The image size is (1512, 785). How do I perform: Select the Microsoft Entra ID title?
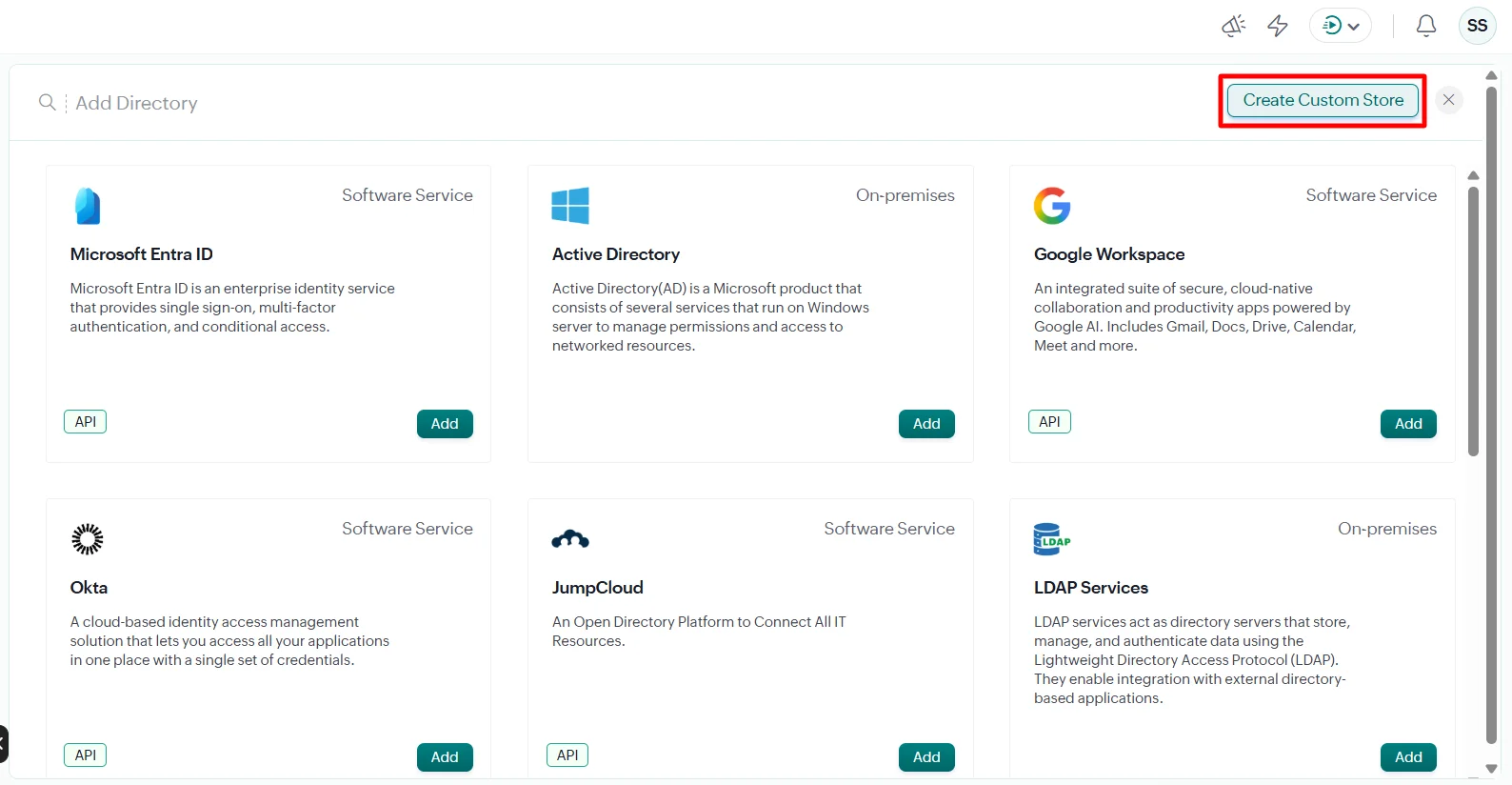tap(141, 254)
